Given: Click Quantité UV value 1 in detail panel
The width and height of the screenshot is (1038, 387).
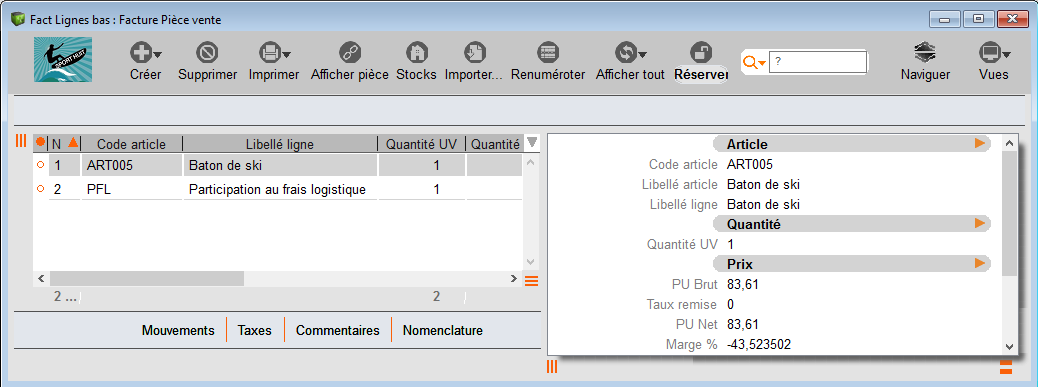Looking at the screenshot, I should click(730, 244).
